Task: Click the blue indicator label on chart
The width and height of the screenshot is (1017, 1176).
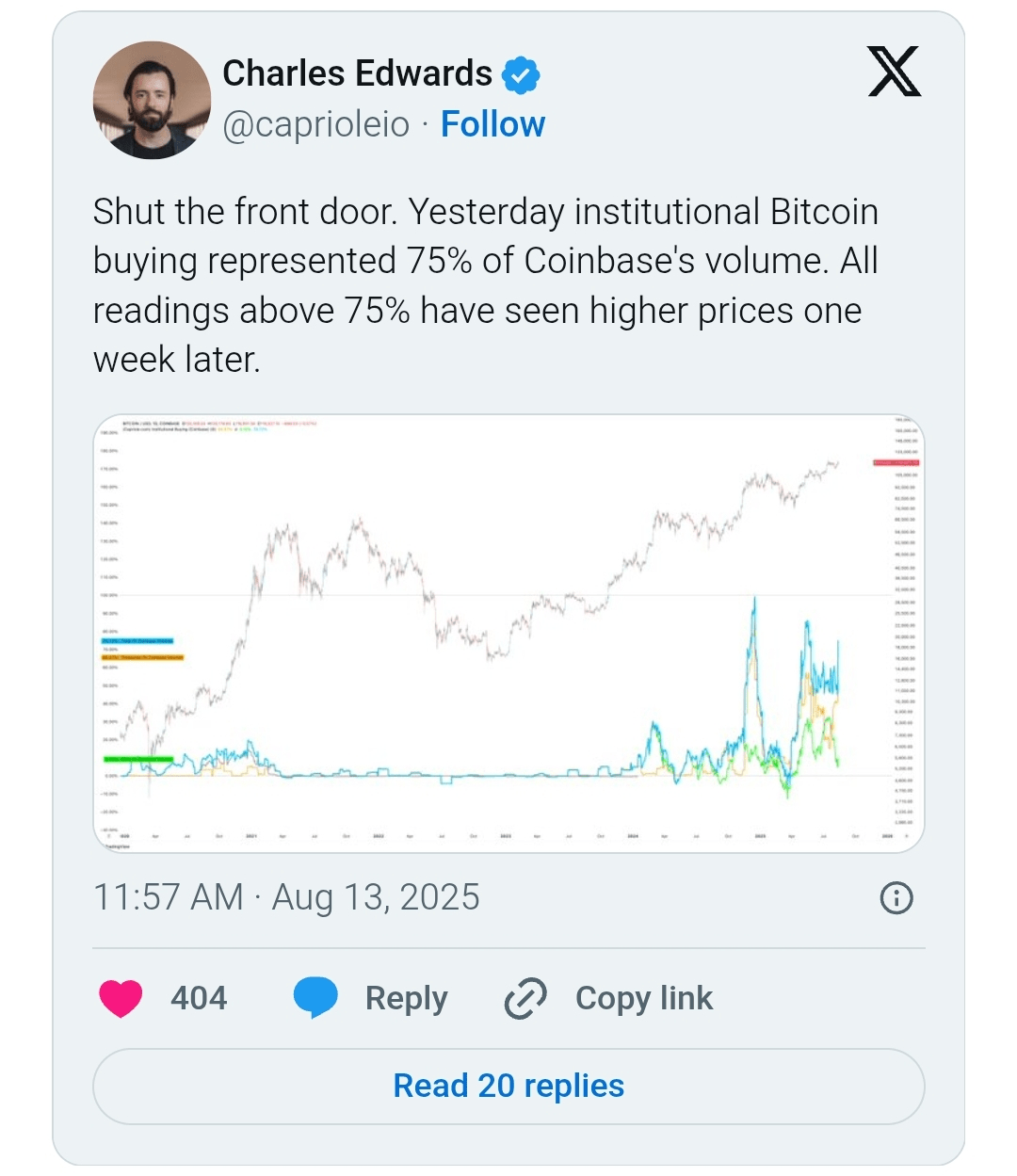Action: pos(137,641)
